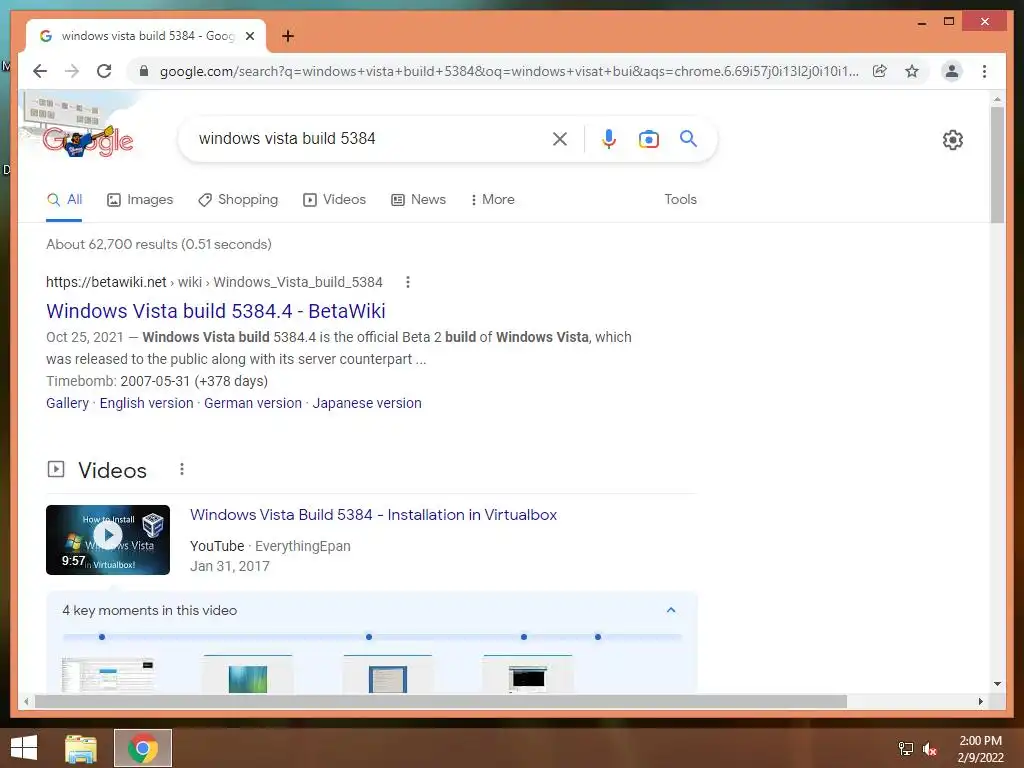Submit search with magnifier icon

coord(688,138)
